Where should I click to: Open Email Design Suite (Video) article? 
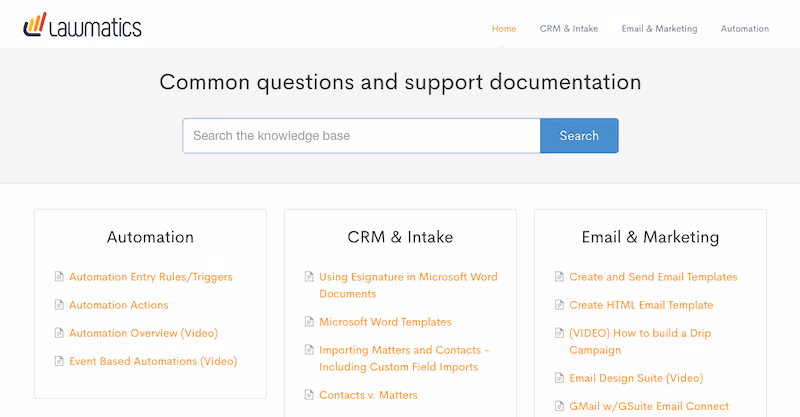636,378
